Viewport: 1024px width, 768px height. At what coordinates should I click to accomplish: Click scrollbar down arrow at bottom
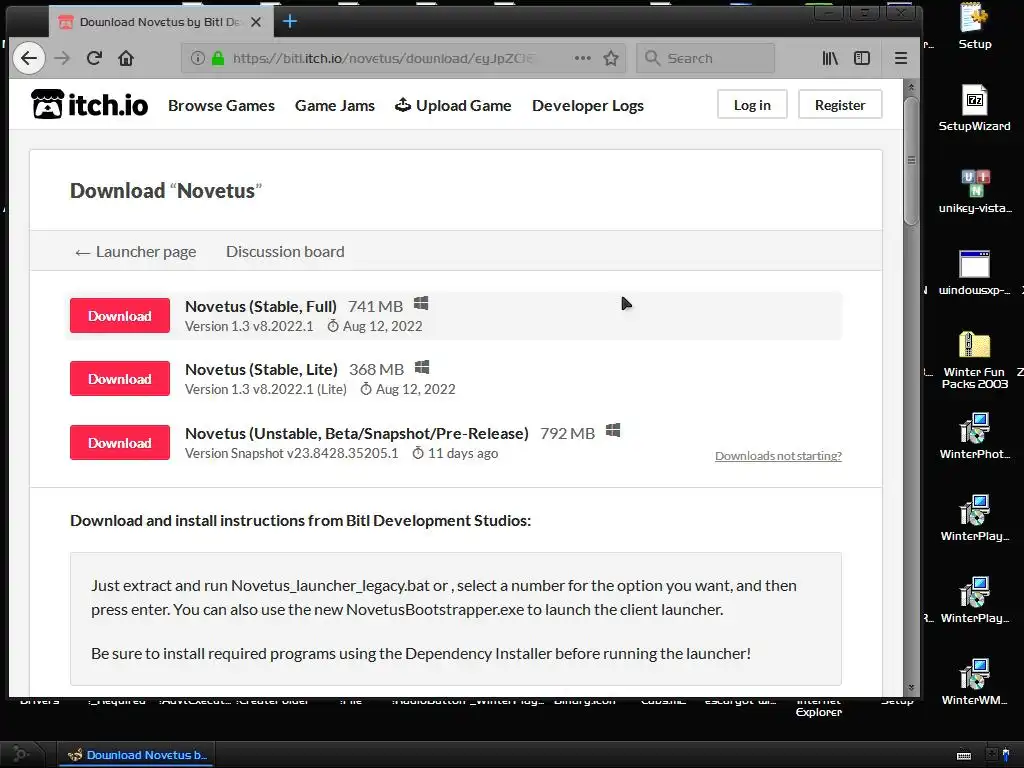[x=910, y=688]
